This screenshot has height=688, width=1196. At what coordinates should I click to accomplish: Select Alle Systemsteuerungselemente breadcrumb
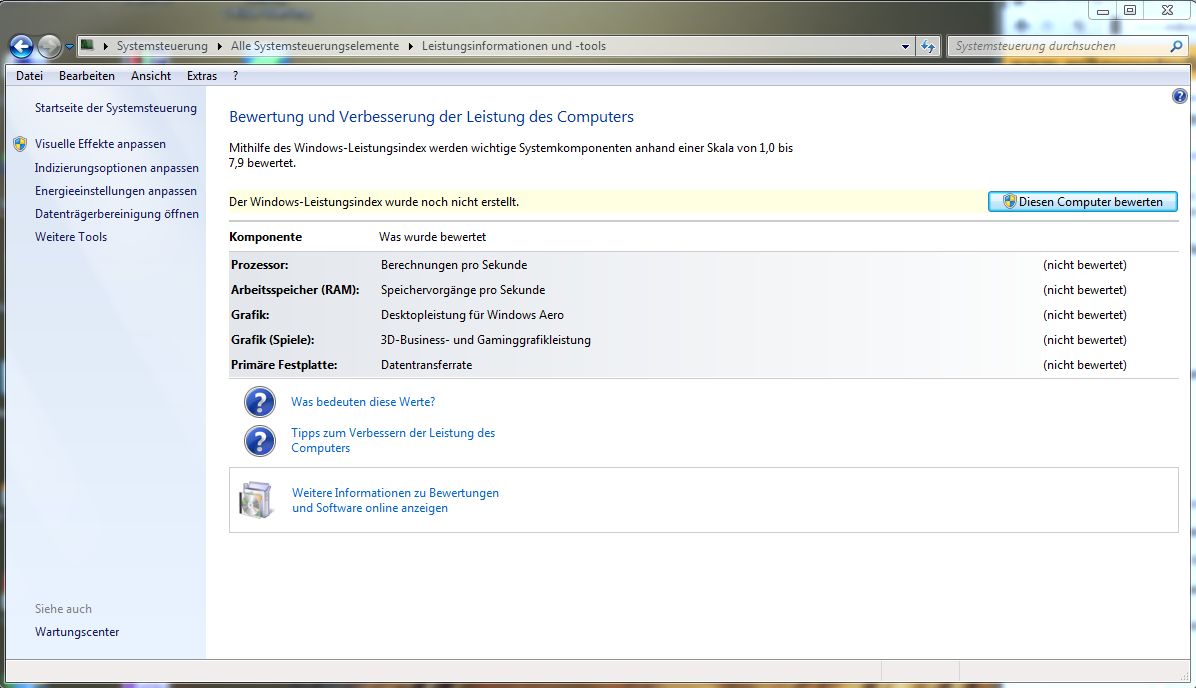pyautogui.click(x=315, y=46)
